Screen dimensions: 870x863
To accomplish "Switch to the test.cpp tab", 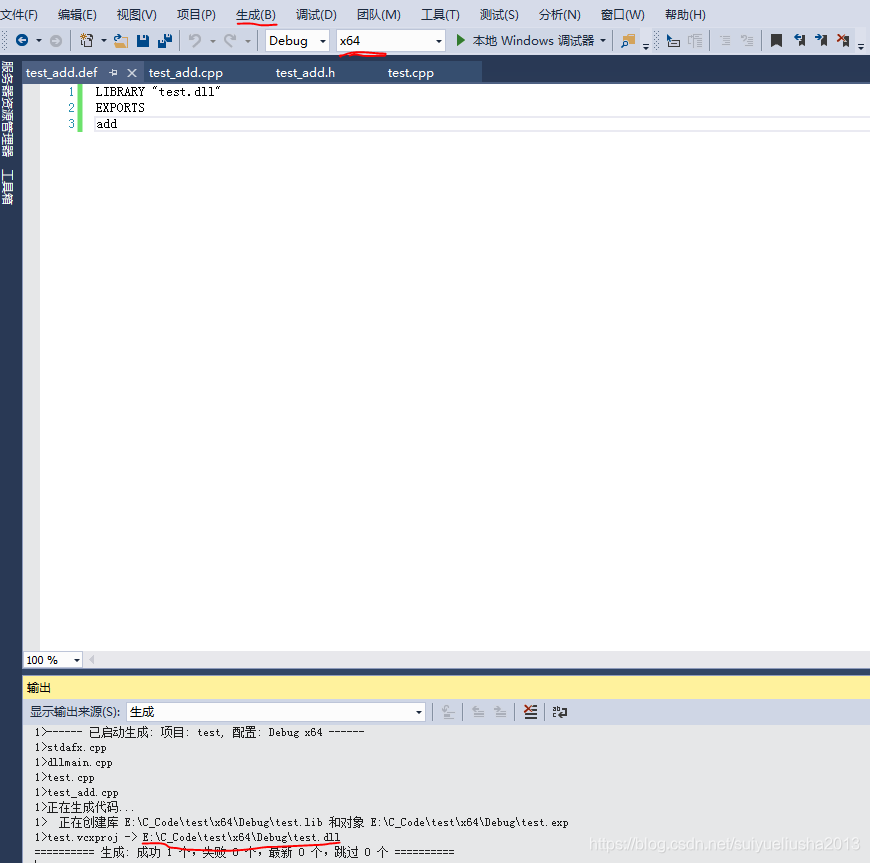I will point(410,72).
